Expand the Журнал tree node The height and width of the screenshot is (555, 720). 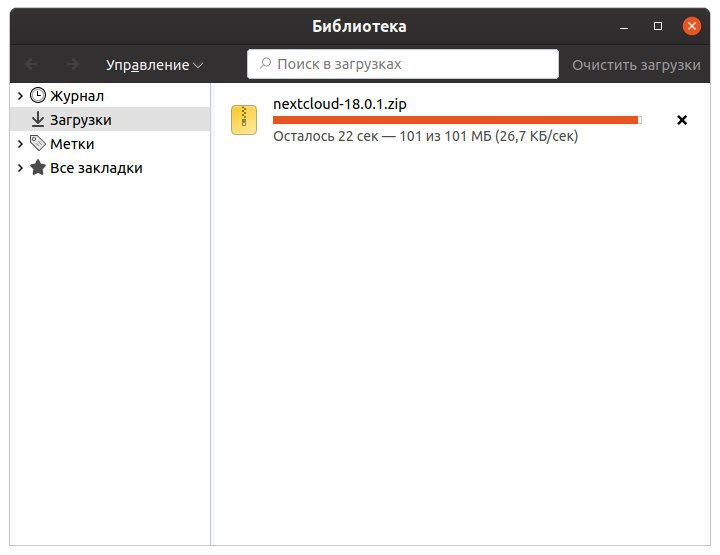20,95
